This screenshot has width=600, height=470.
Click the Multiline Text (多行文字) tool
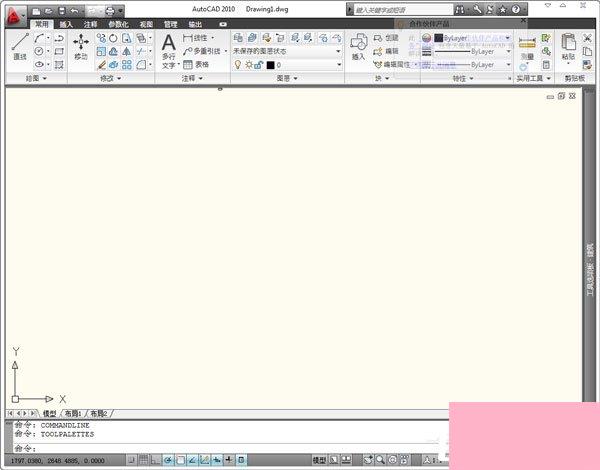169,51
